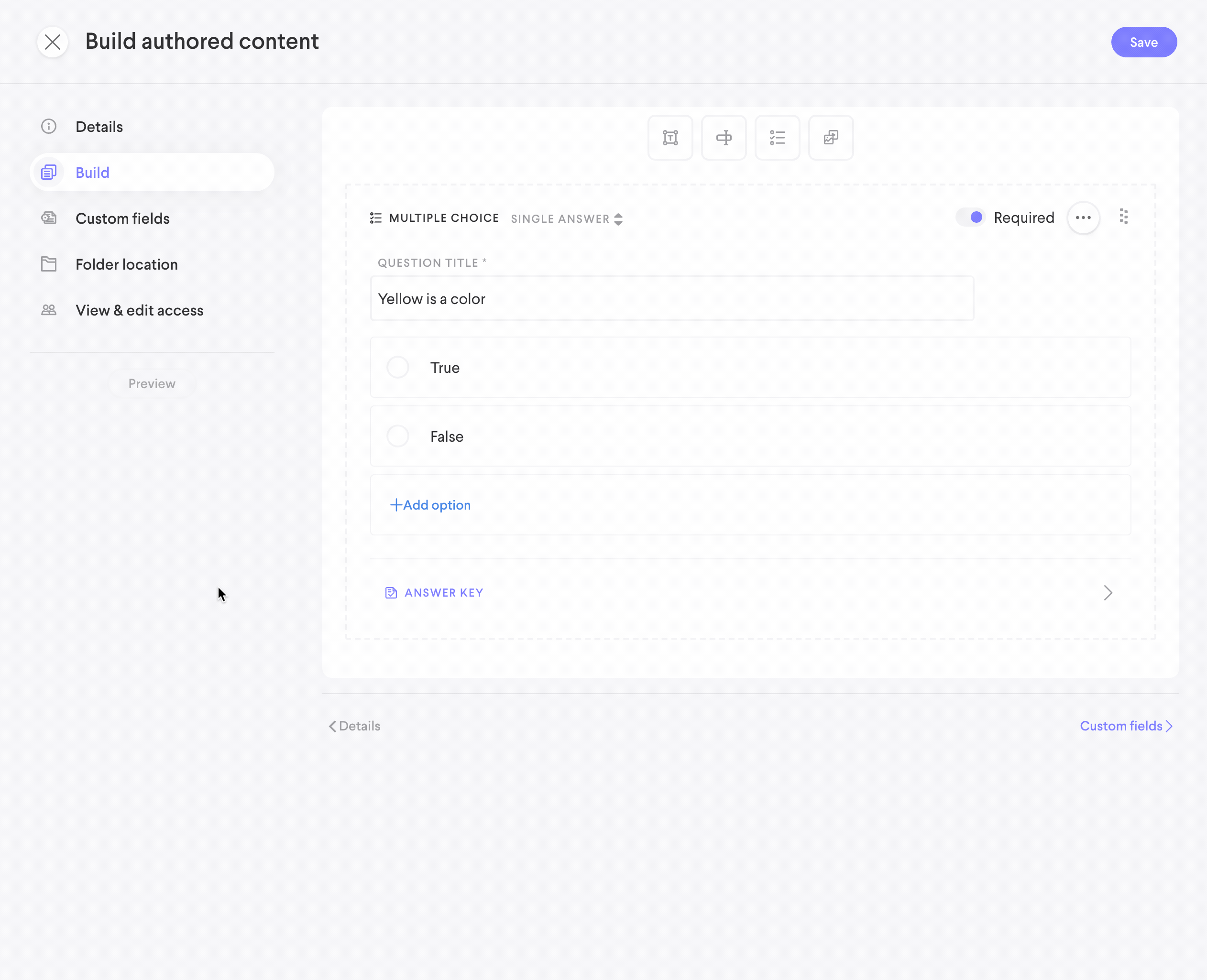Viewport: 1207px width, 980px height.
Task: Expand the Answer Key section chevron
Action: pos(1108,593)
